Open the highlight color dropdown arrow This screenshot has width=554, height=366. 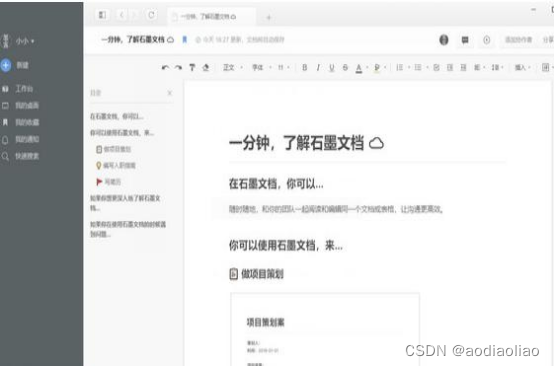coord(385,67)
